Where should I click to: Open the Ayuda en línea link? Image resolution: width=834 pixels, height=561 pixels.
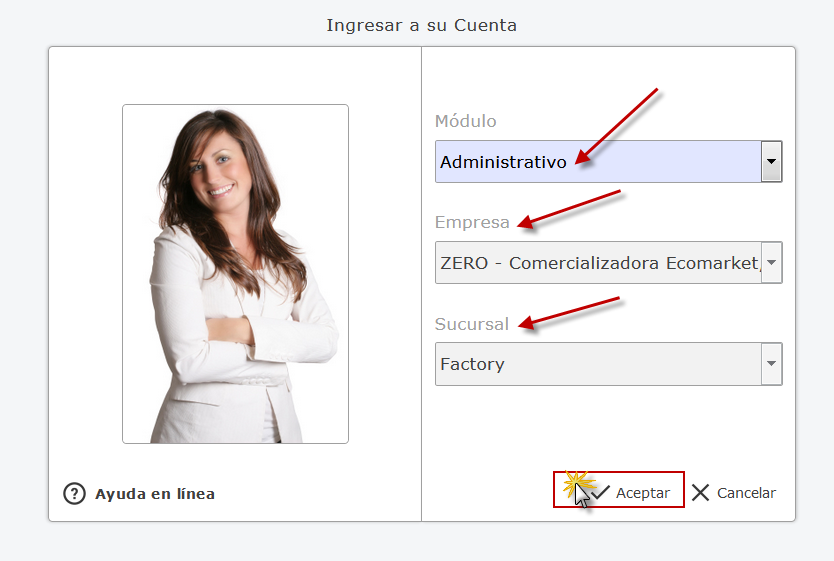coord(155,494)
